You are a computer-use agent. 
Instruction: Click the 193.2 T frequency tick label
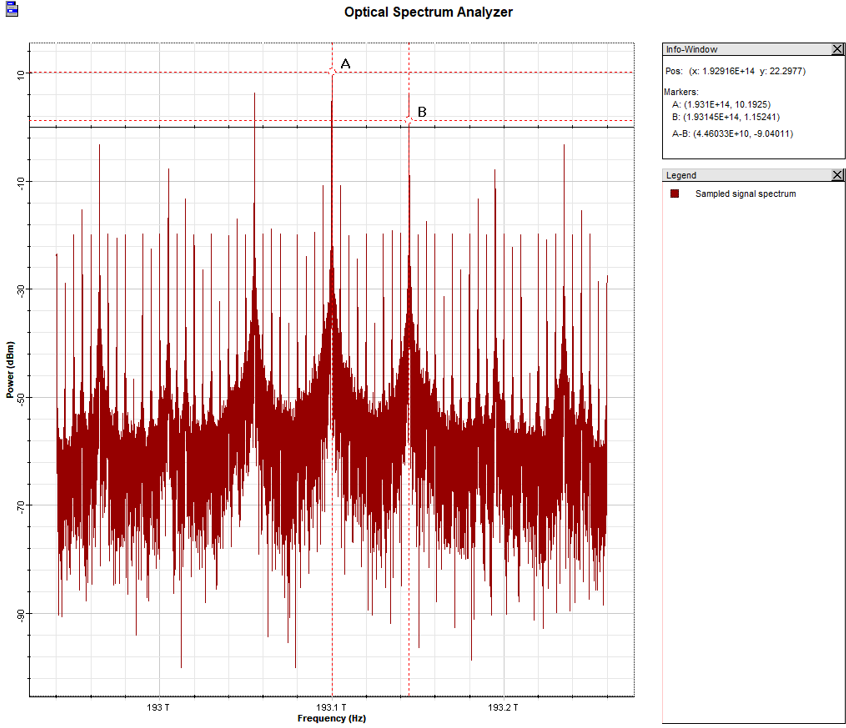click(x=503, y=707)
